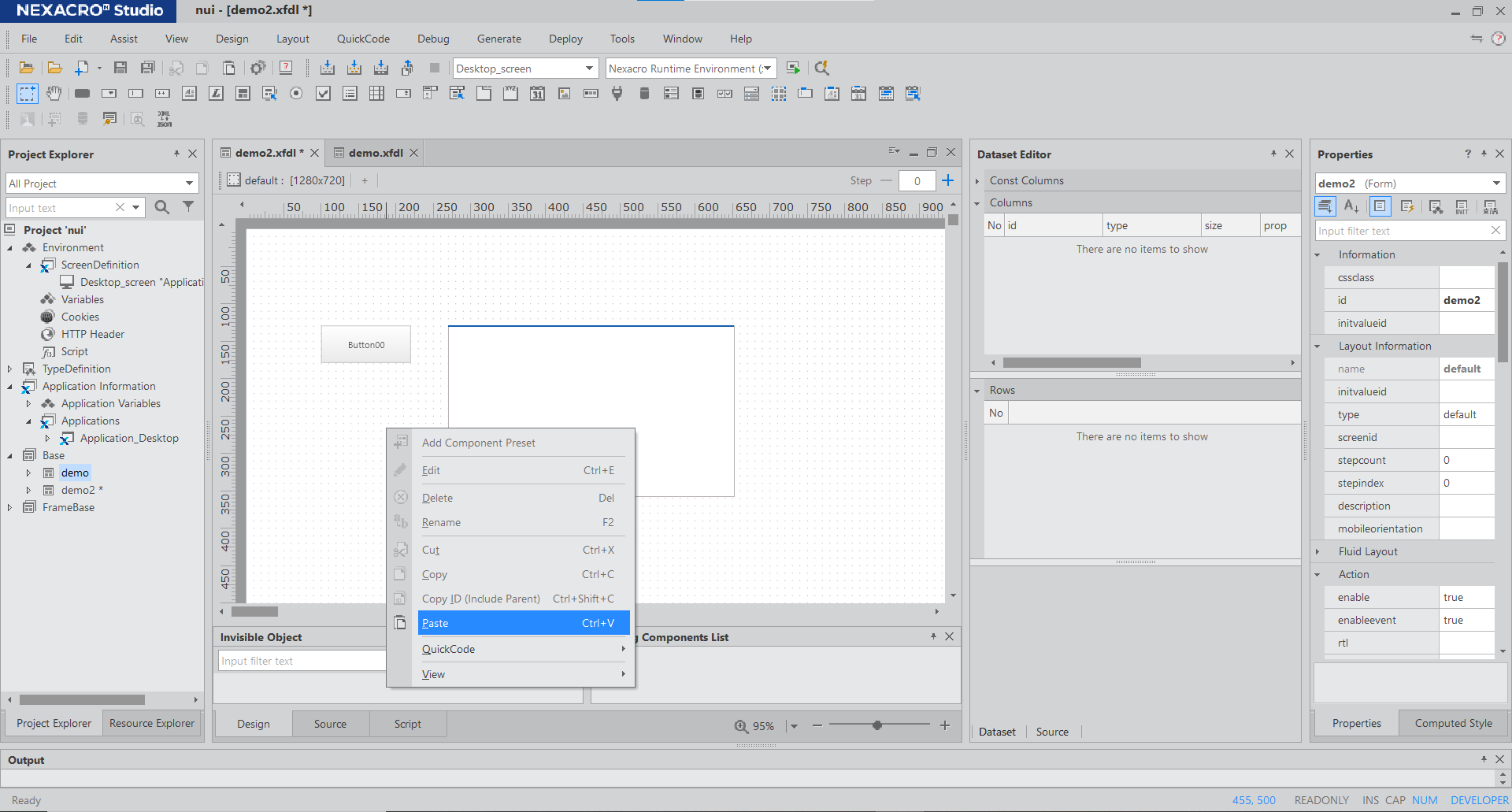Toggle categorized sorting in Properties panel
The width and height of the screenshot is (1512, 812).
1325,207
